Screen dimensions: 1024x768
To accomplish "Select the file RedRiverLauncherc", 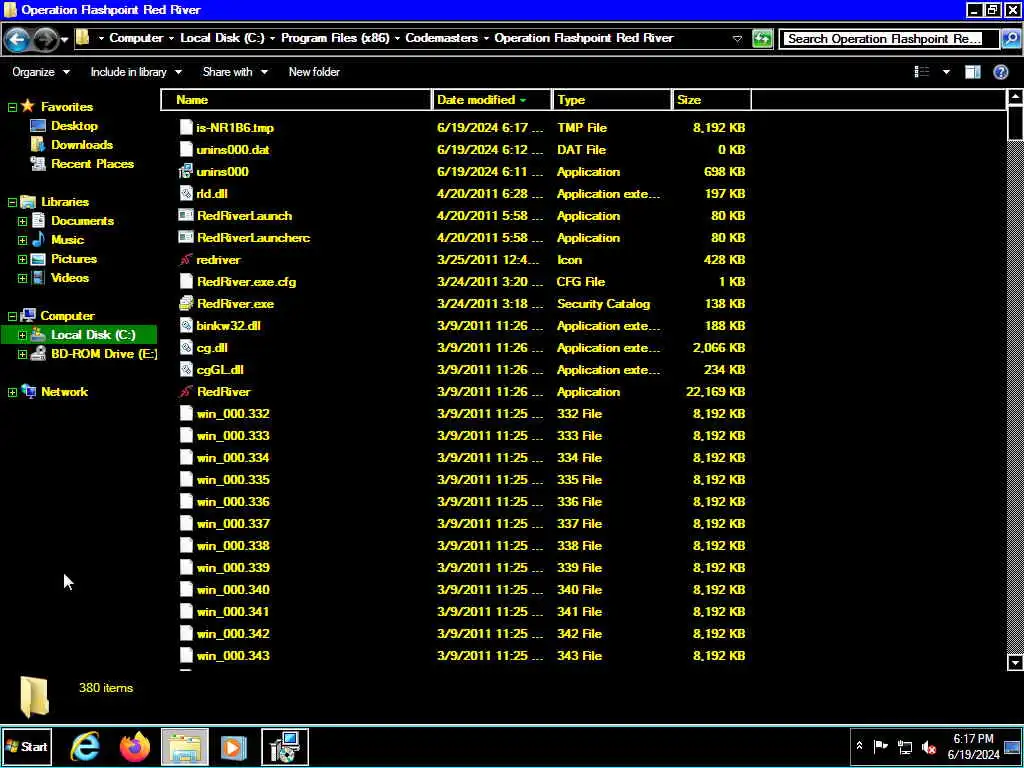I will (x=253, y=238).
